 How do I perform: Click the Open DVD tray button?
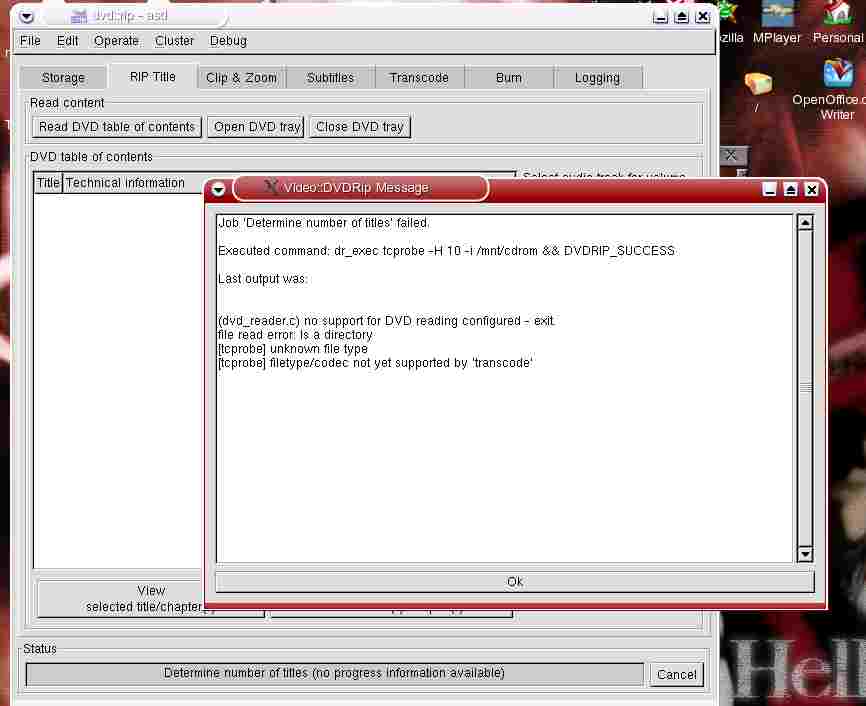[257, 127]
